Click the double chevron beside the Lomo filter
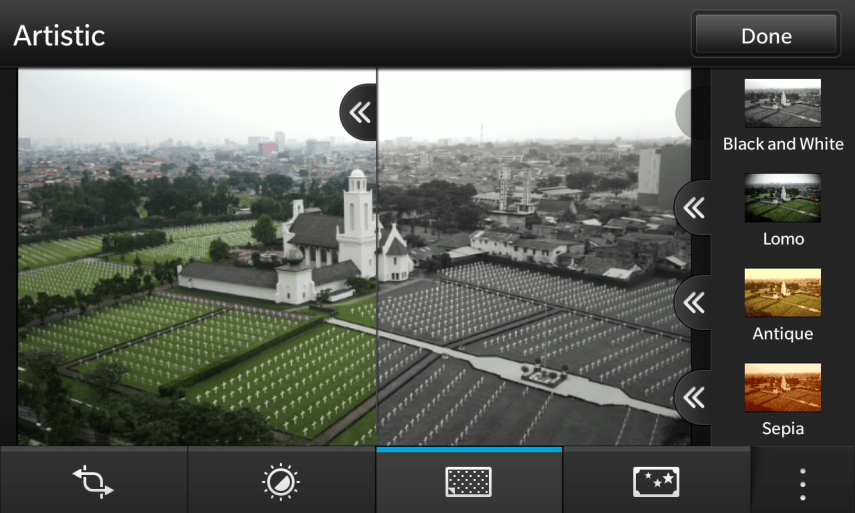 [x=694, y=208]
